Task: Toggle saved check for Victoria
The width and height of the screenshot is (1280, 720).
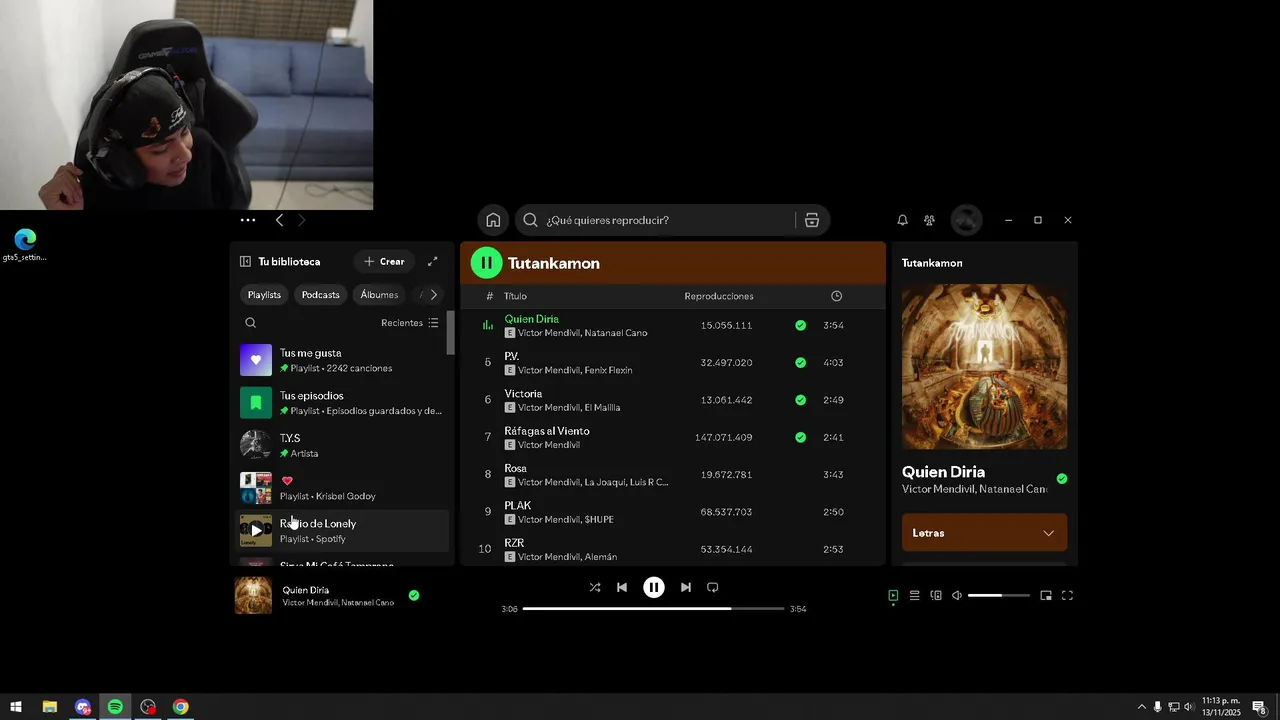Action: (x=800, y=400)
